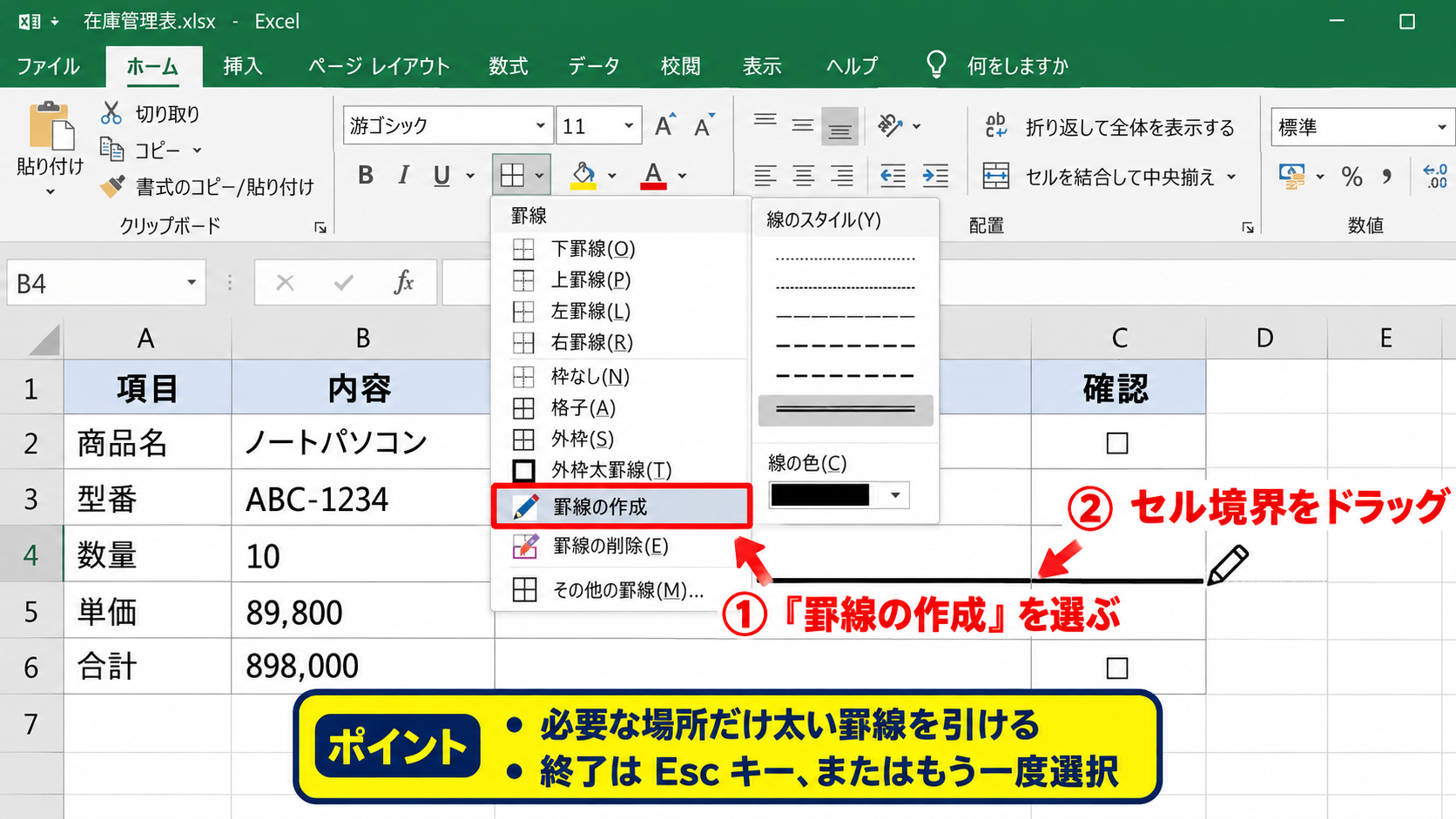Open the line color dropdown arrow
The width and height of the screenshot is (1456, 819).
pos(895,495)
